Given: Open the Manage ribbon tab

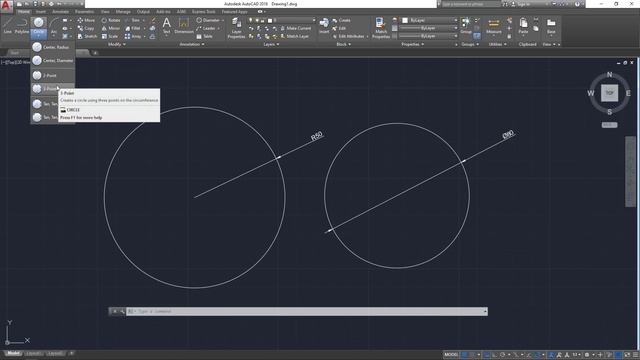Looking at the screenshot, I should [123, 11].
